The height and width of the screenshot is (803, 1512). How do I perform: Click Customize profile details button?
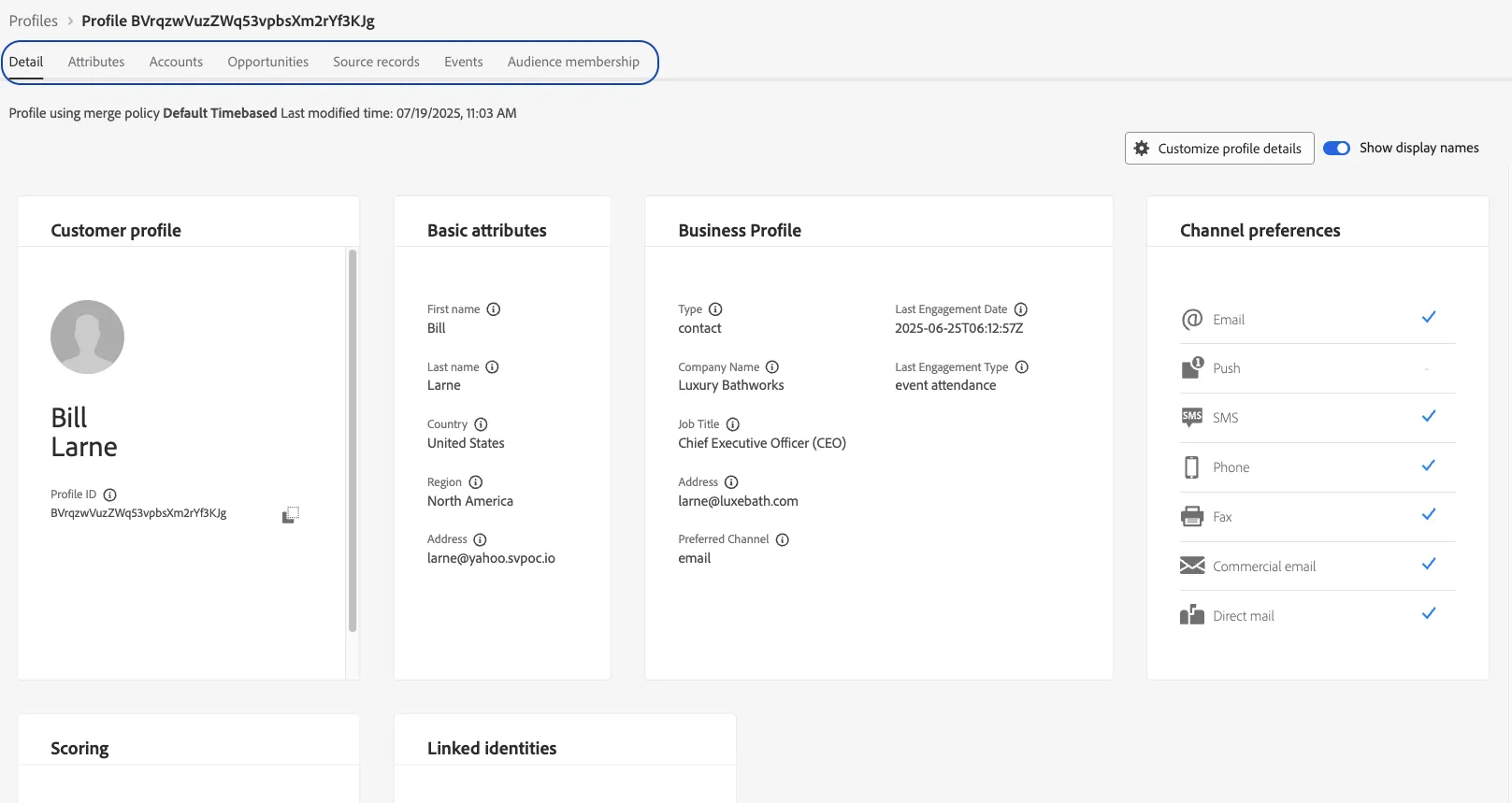point(1219,149)
